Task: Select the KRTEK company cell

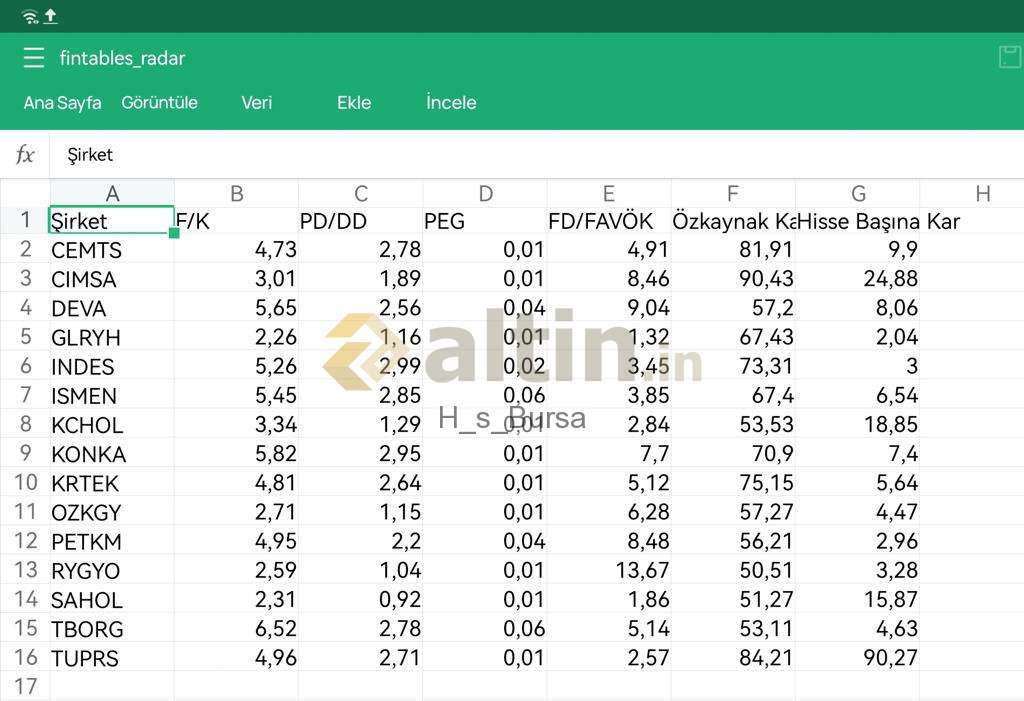Action: [x=112, y=483]
